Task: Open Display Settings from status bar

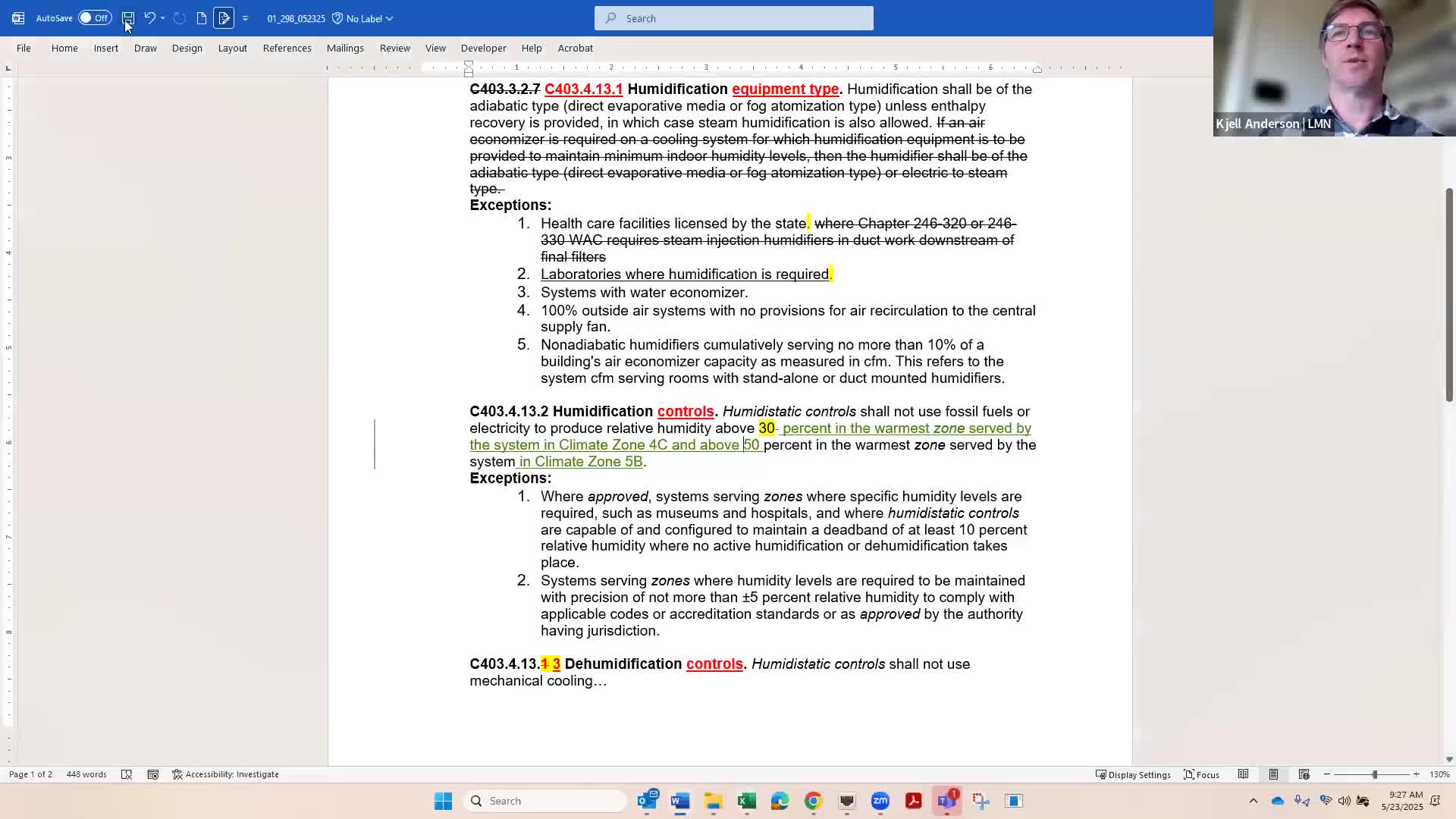Action: 1133,774
